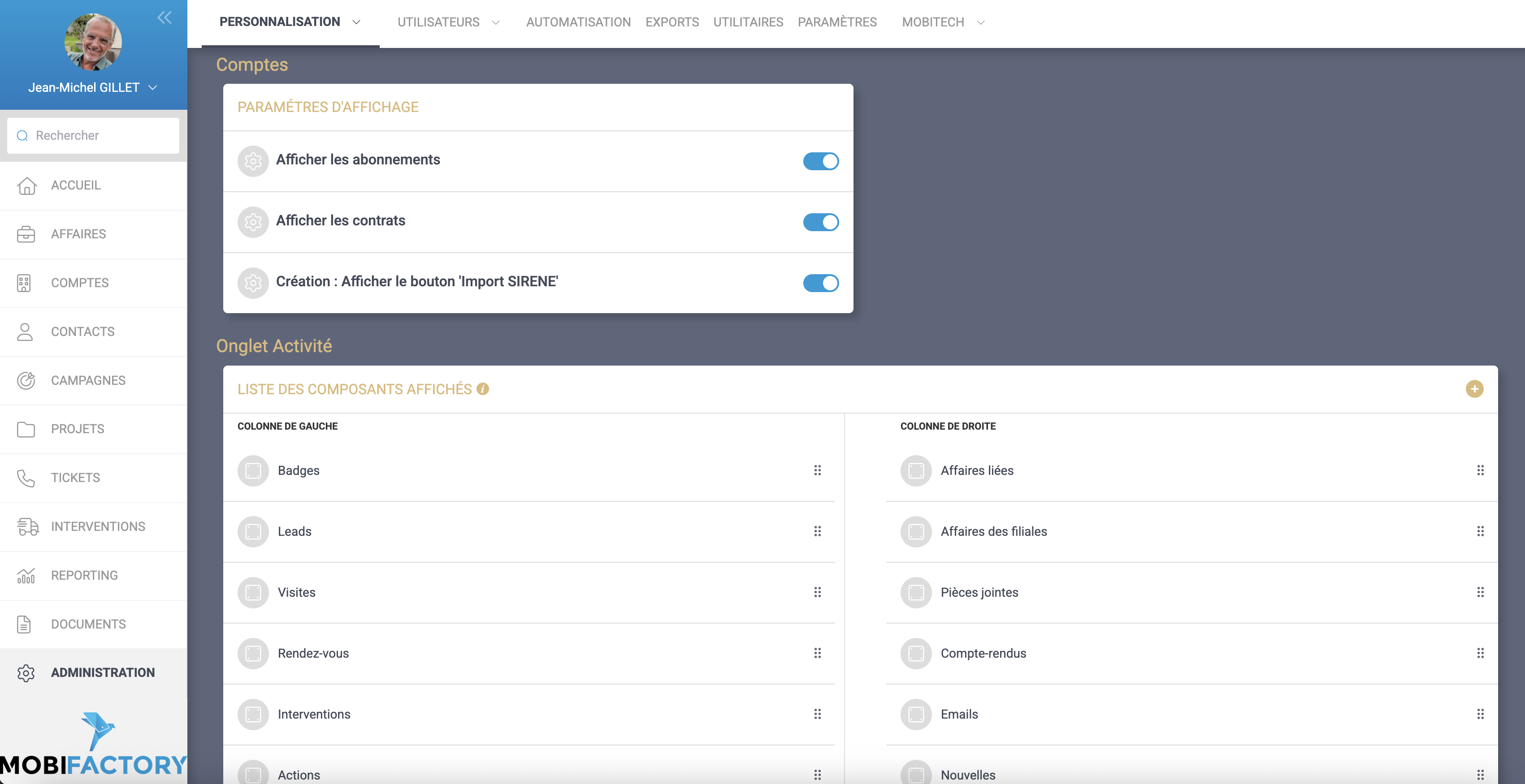Switch to the Automatisation tab
The image size is (1525, 784).
578,22
